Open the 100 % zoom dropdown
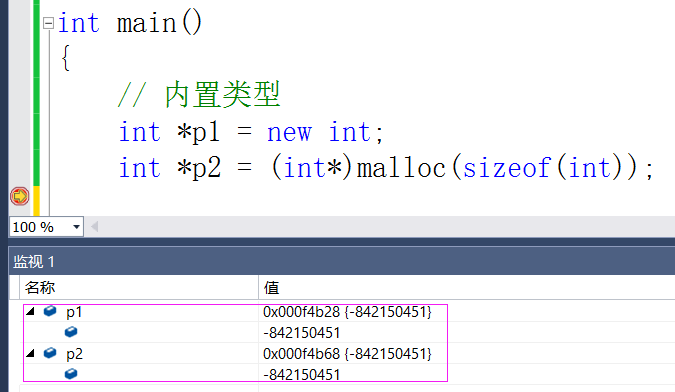The image size is (675, 392). coord(76,227)
